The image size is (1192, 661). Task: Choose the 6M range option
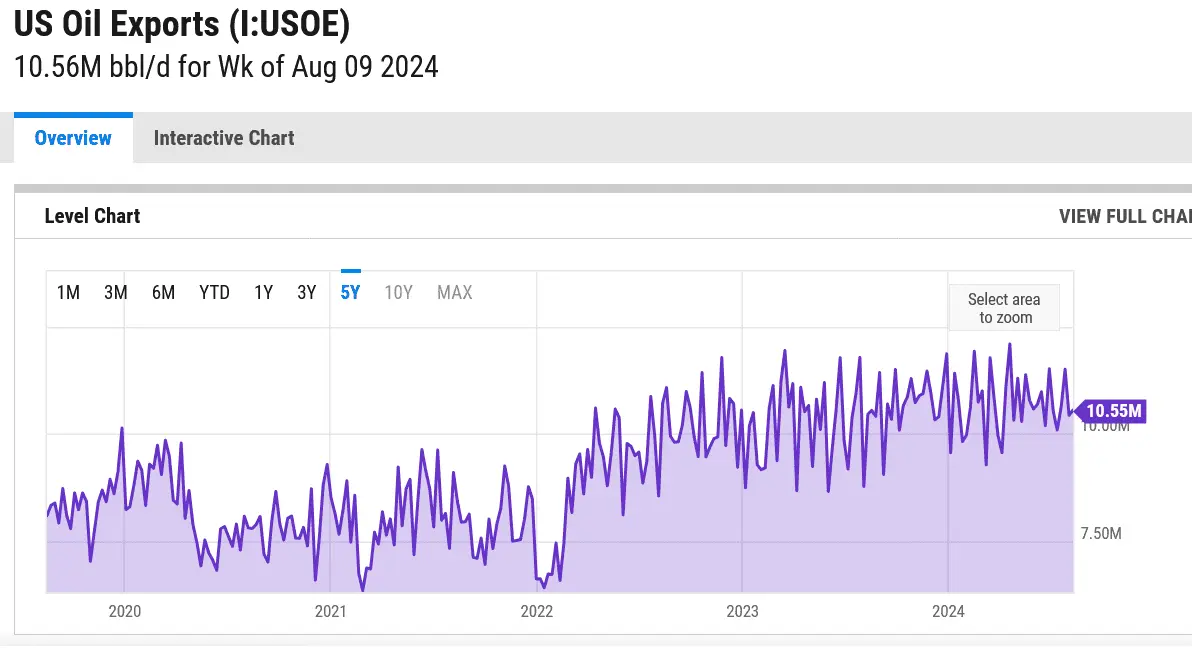coord(164,293)
